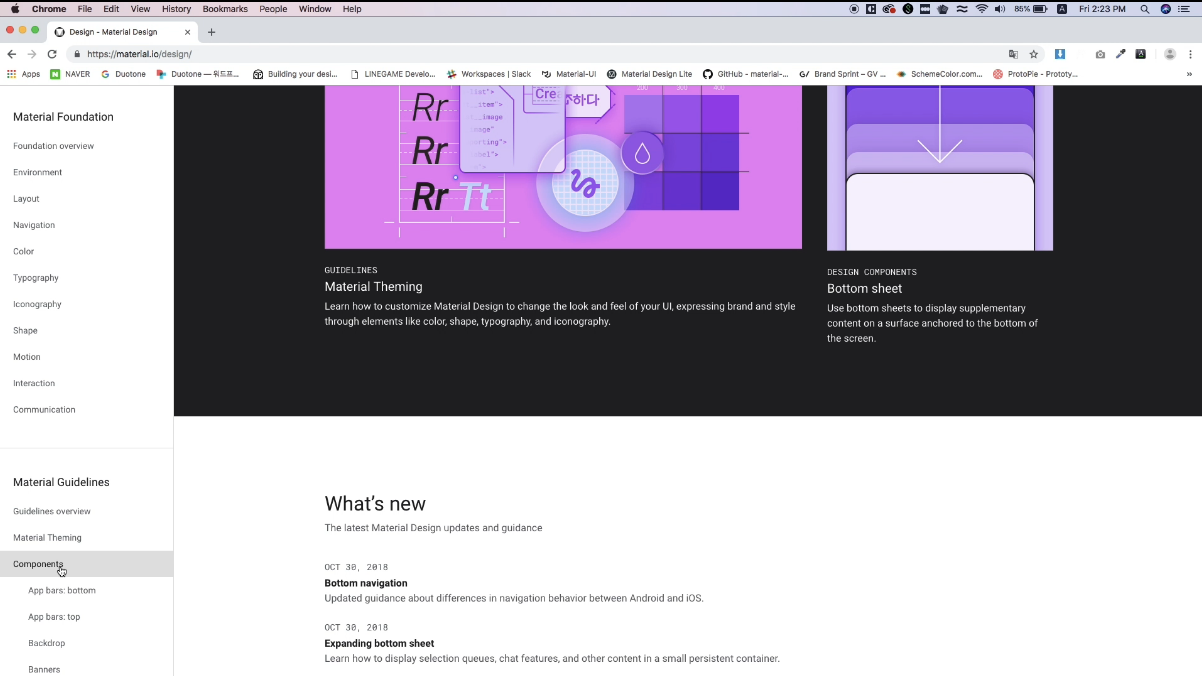Click the camera screenshot extension icon
Image resolution: width=1202 pixels, height=676 pixels.
click(1100, 54)
